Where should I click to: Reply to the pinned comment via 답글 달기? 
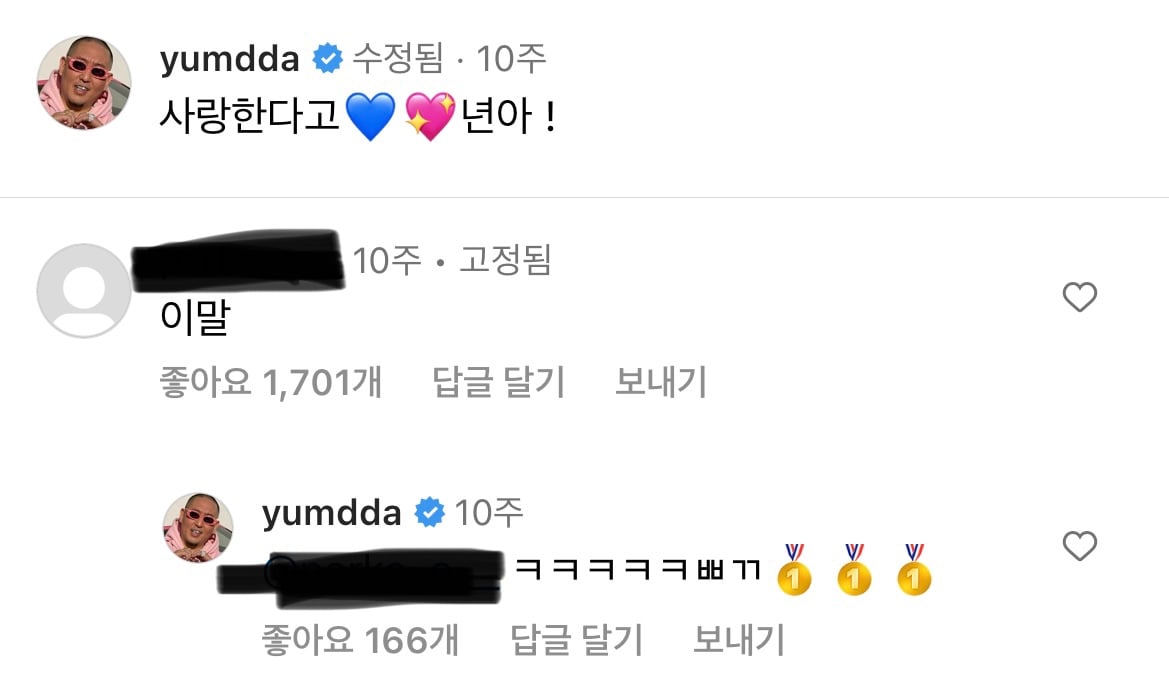[x=499, y=382]
